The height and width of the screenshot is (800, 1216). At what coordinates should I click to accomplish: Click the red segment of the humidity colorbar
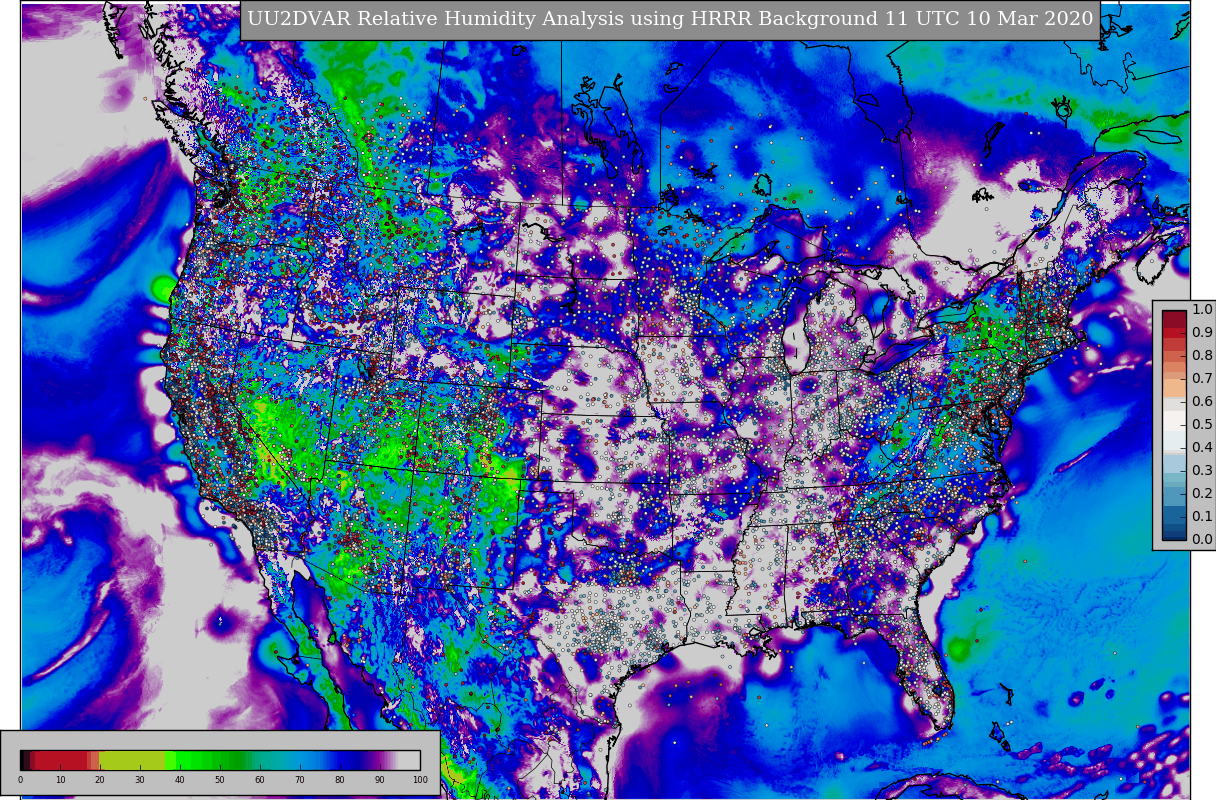[x=61, y=760]
